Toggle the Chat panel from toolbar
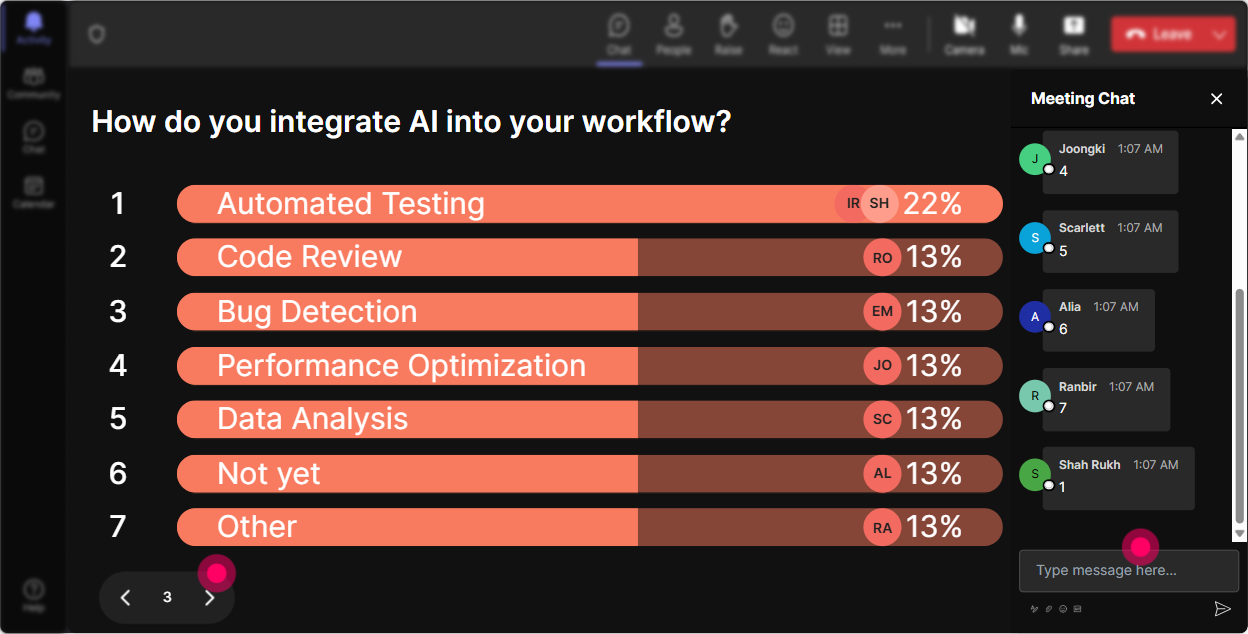The width and height of the screenshot is (1248, 634). click(619, 33)
